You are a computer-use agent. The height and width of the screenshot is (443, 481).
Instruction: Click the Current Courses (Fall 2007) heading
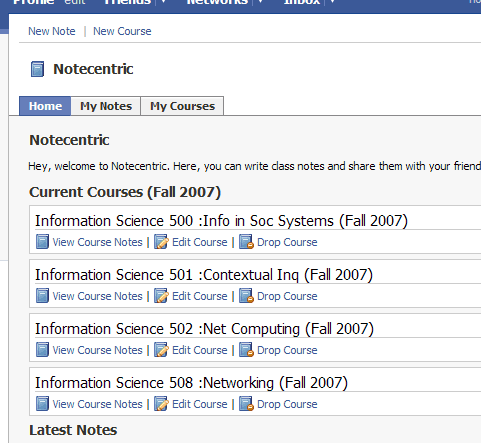coord(125,192)
